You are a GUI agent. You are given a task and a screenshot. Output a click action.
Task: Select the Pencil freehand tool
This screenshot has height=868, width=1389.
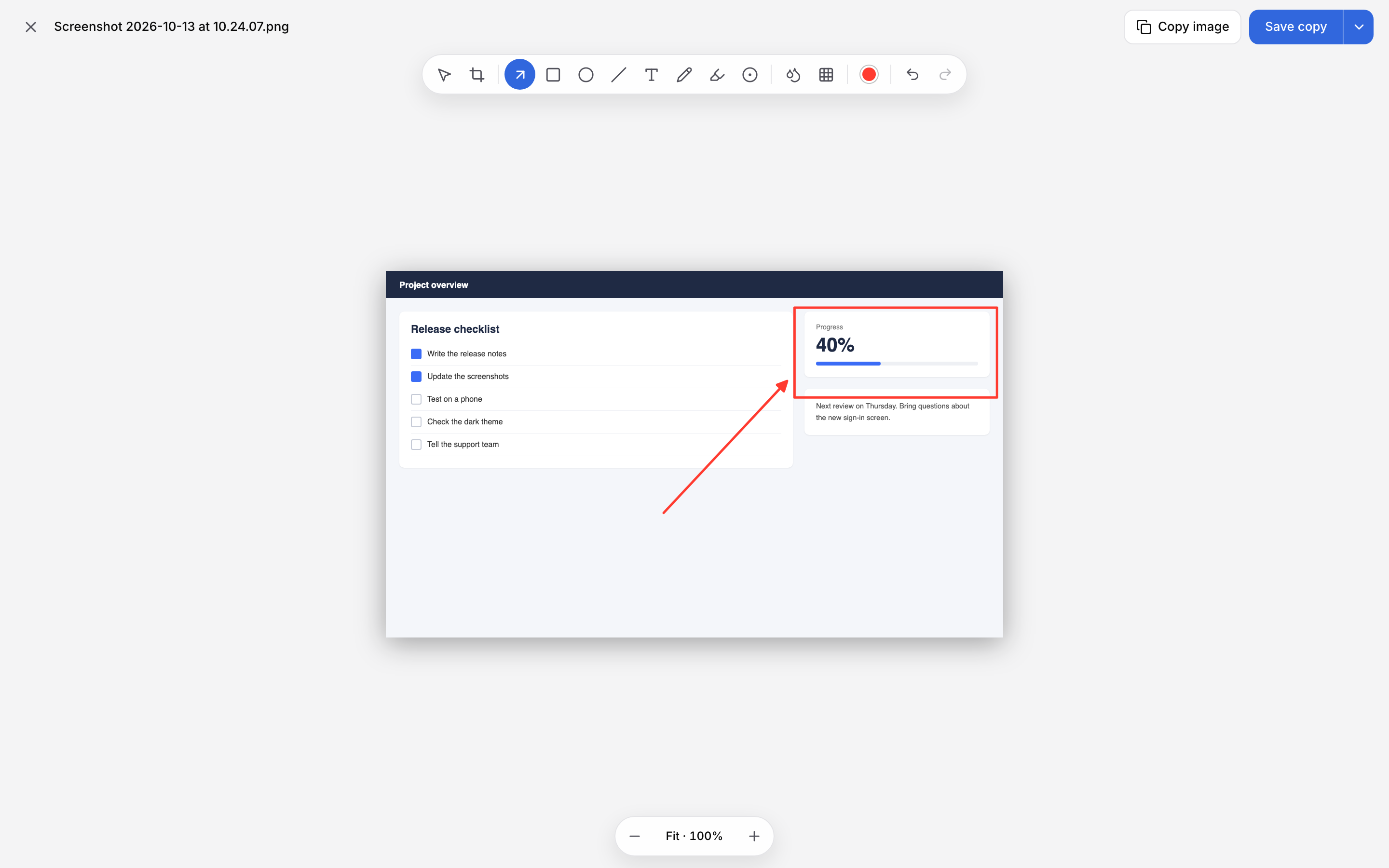click(683, 75)
